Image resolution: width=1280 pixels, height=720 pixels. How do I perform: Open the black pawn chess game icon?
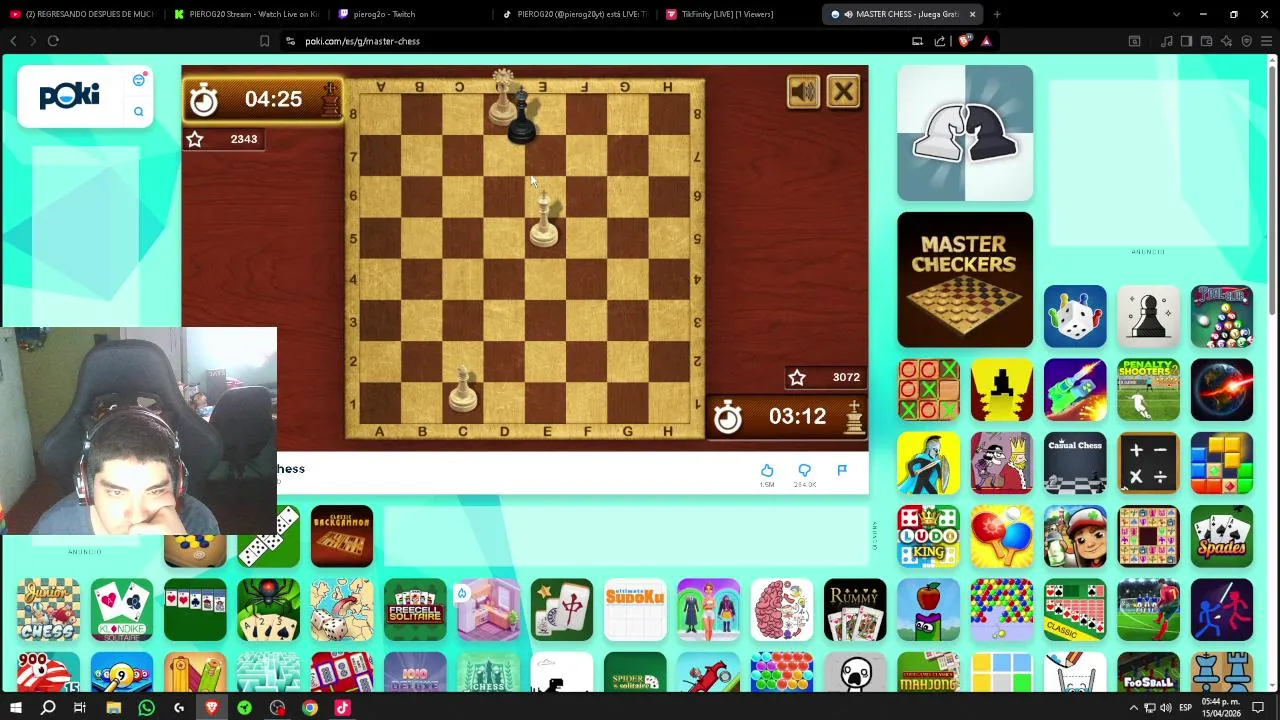(x=1148, y=317)
